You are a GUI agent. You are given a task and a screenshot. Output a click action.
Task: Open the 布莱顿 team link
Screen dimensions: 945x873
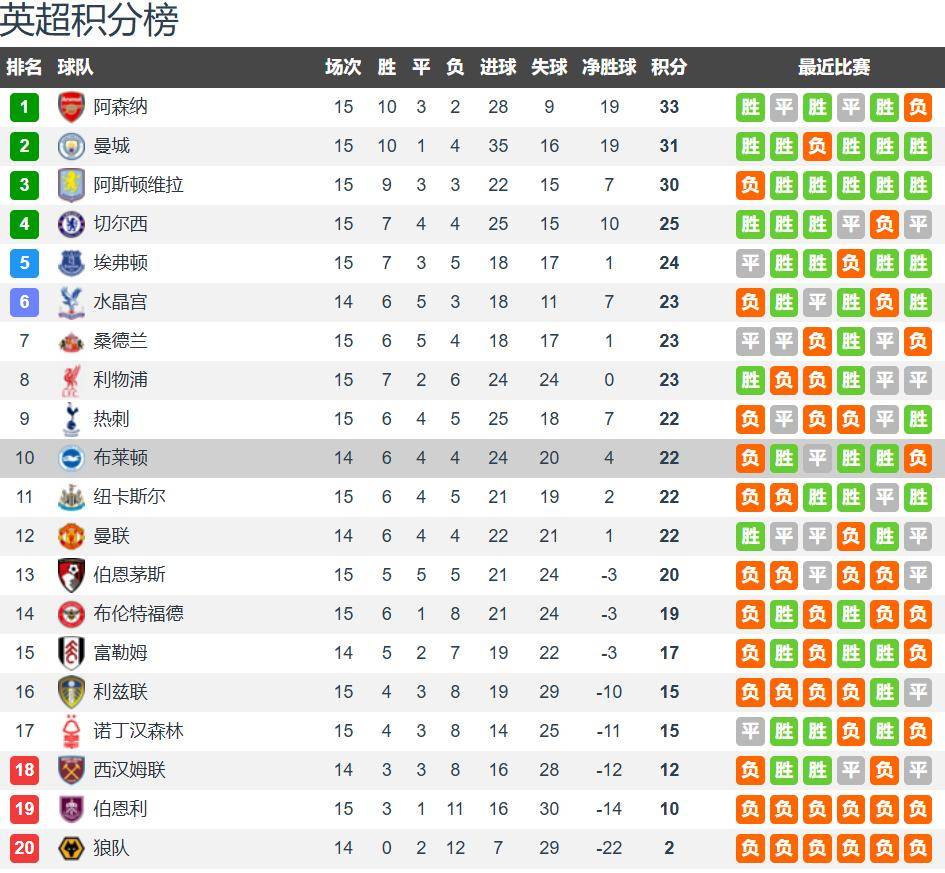(121, 458)
